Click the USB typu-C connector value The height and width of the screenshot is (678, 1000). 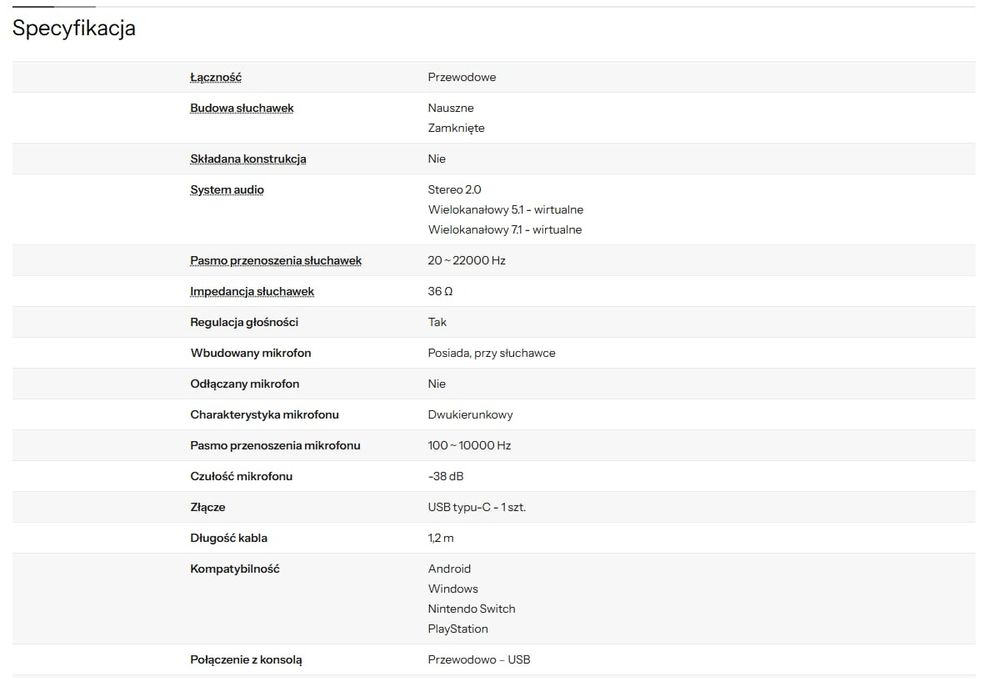(x=476, y=508)
